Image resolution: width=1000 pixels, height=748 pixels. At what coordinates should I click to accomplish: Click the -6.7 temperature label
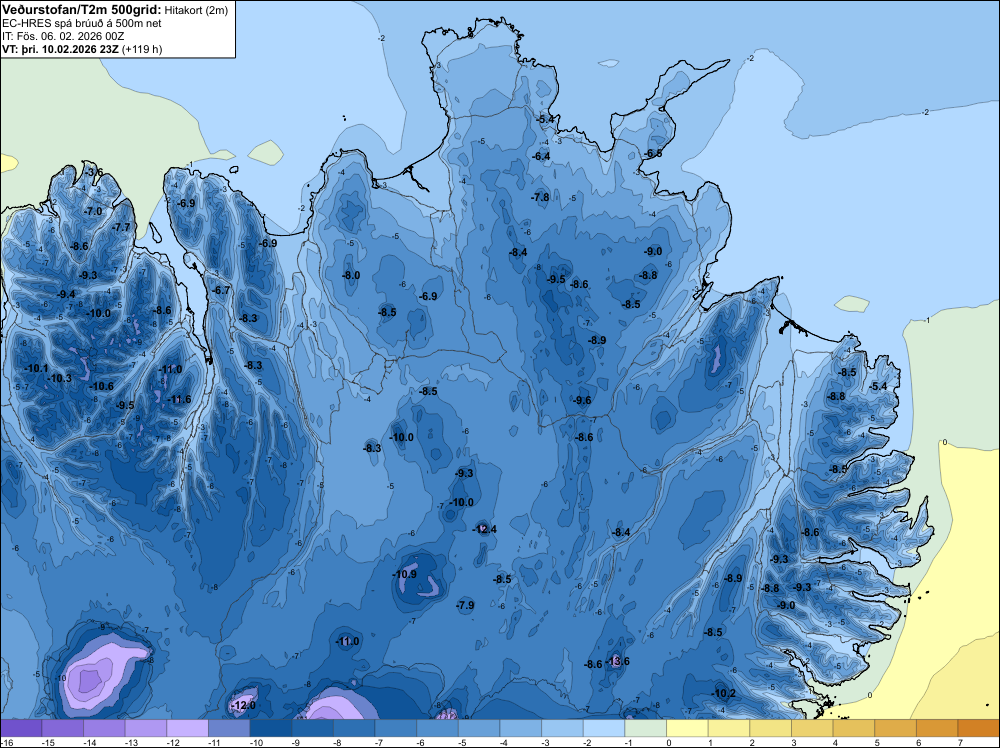coord(221,290)
